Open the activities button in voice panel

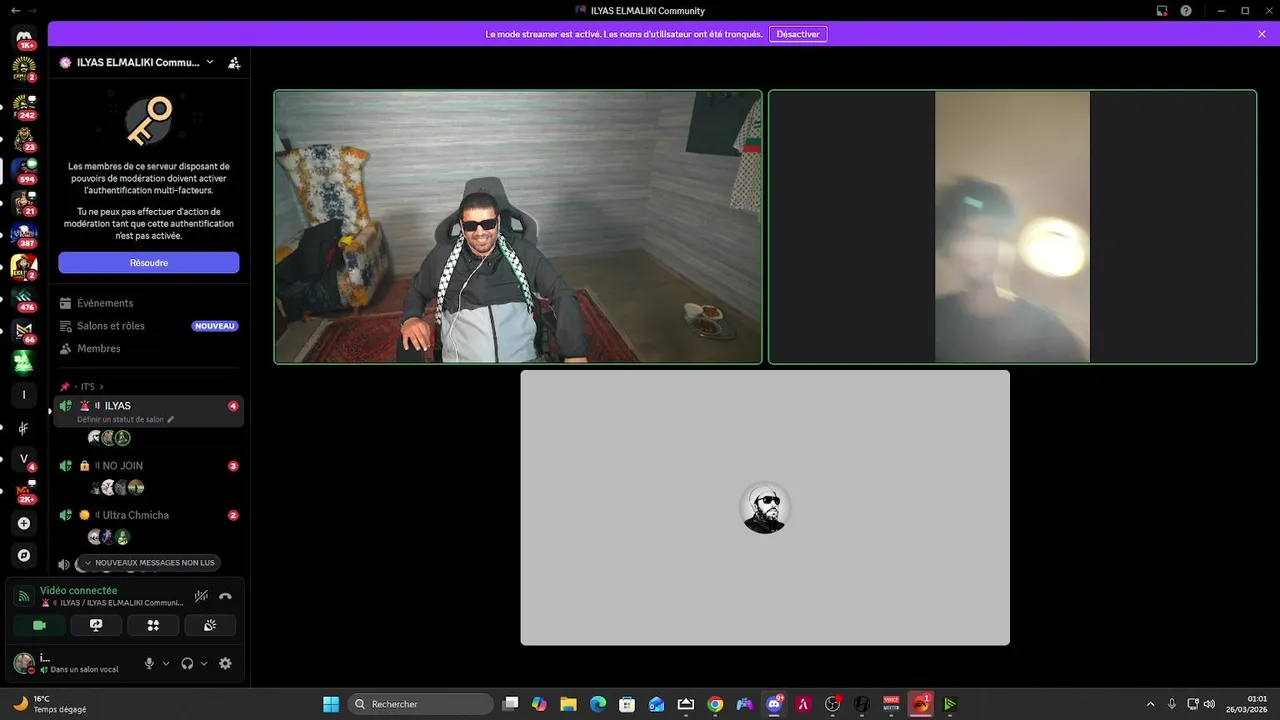153,625
